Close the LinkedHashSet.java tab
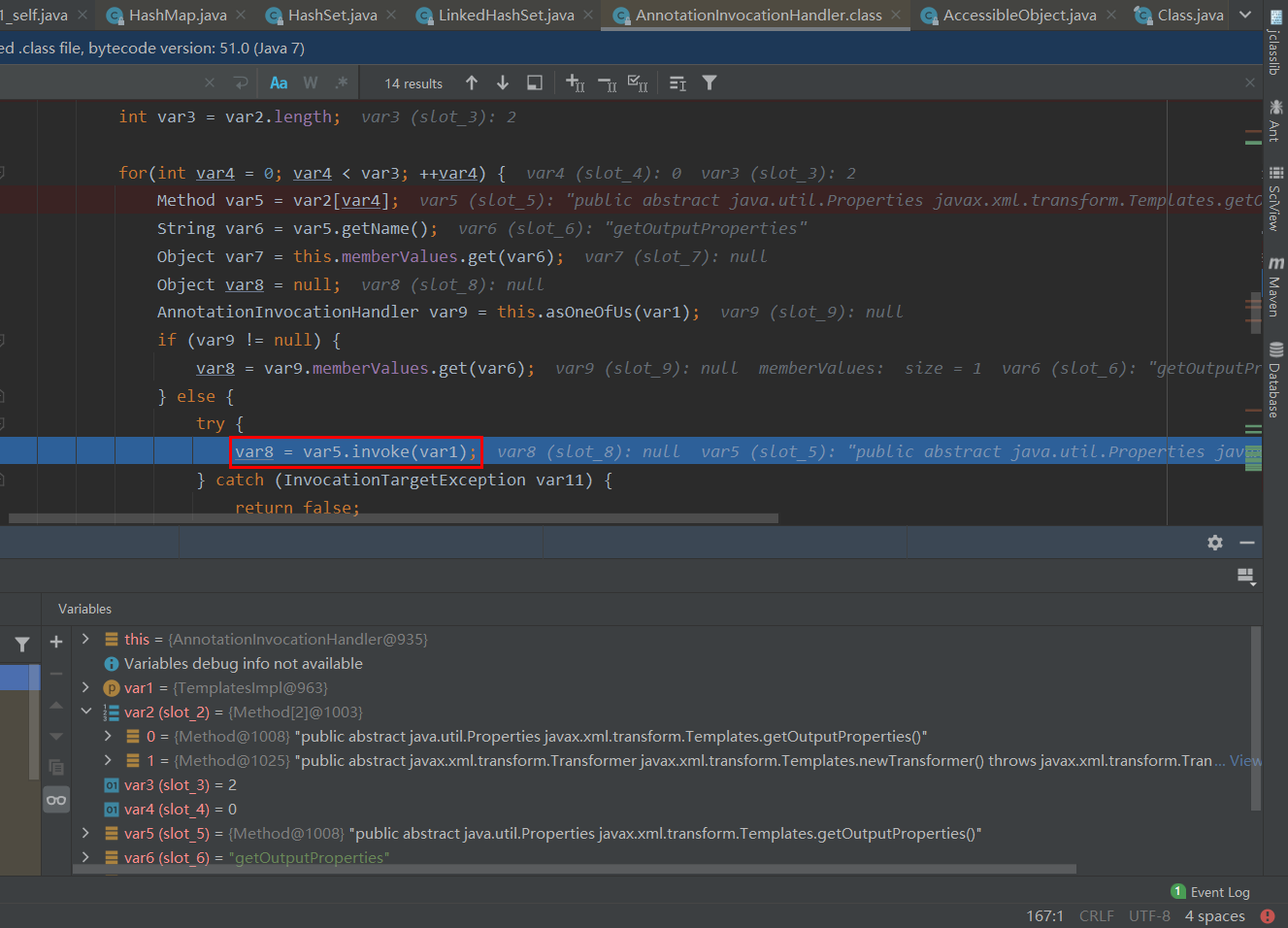 point(589,15)
